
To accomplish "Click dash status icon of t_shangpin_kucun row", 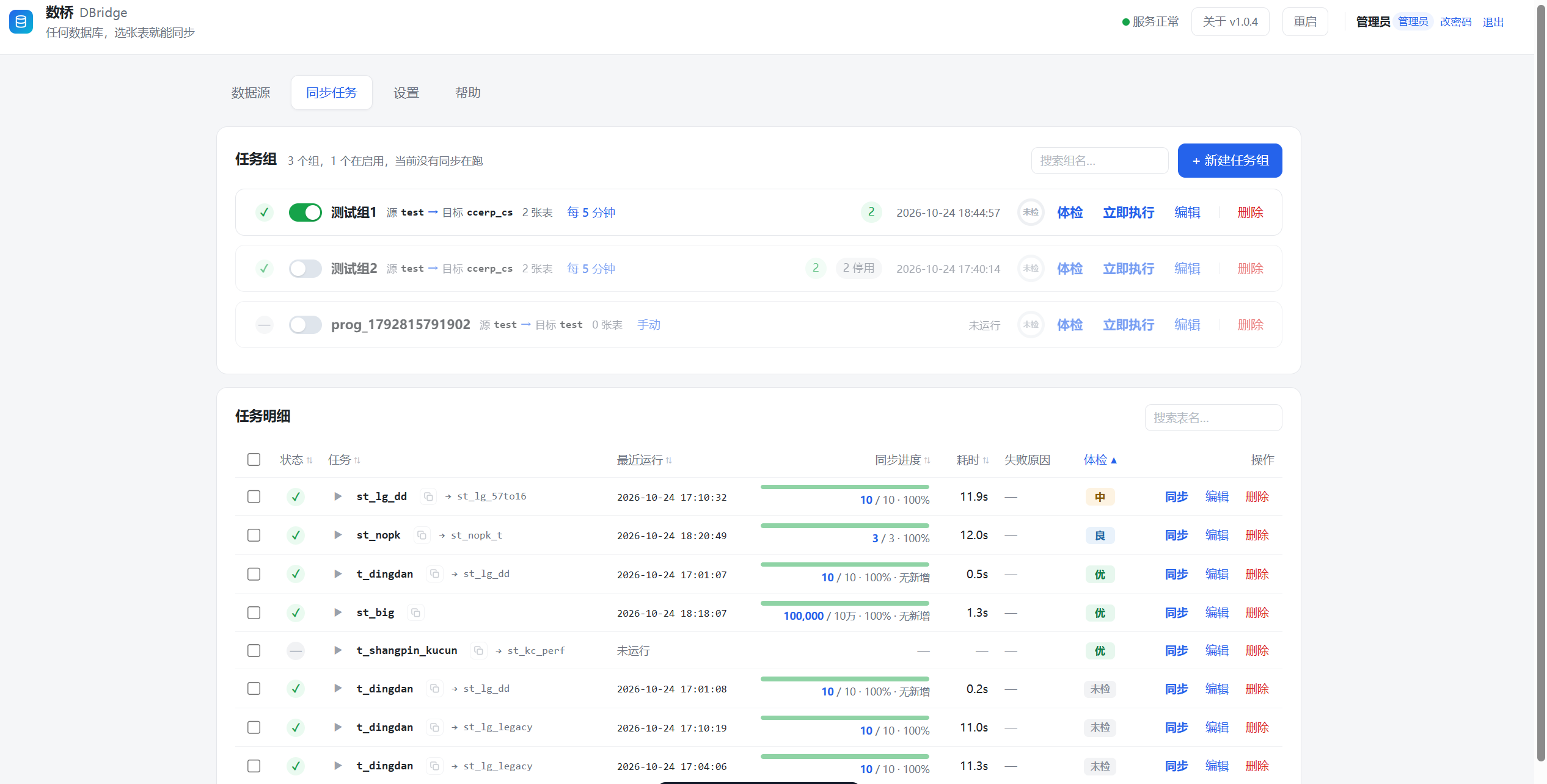I will (x=296, y=651).
